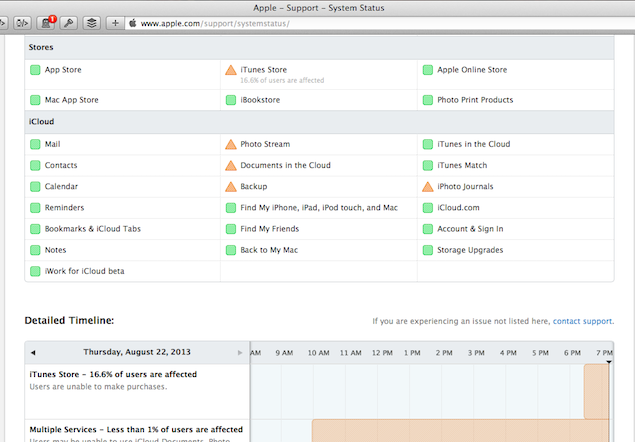Click the Contacts green status icon
The height and width of the screenshot is (442, 635).
coord(35,165)
